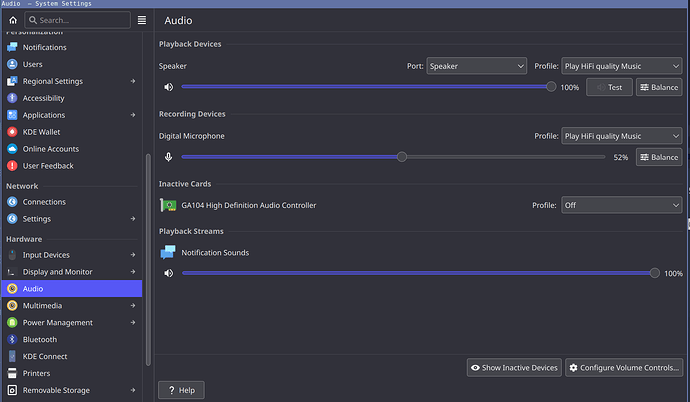Click the Applications sidebar icon
This screenshot has height=402, width=690.
[12, 115]
